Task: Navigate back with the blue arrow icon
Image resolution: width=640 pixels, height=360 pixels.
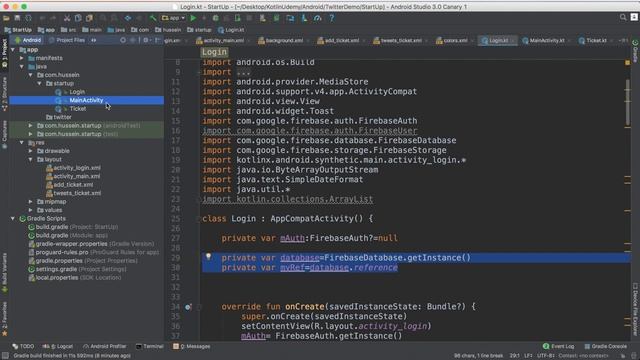Action: [128, 18]
